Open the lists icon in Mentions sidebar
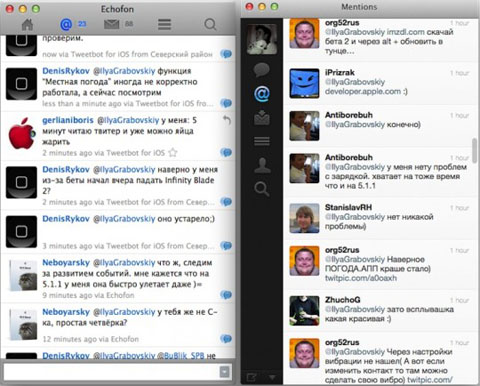480x386 pixels. coord(262,141)
